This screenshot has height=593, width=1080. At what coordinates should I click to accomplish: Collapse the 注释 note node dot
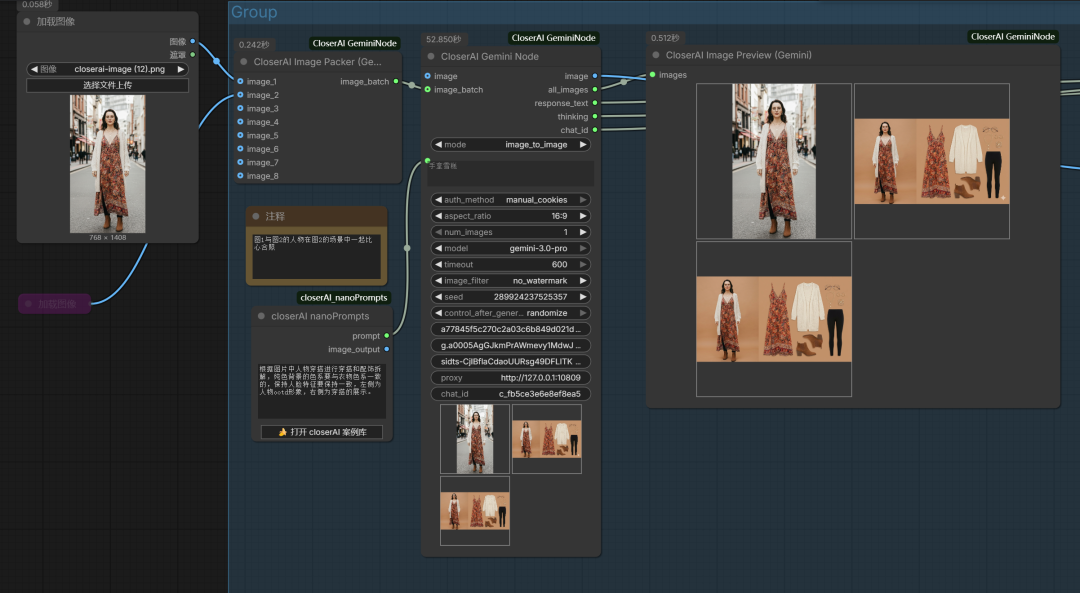pyautogui.click(x=256, y=216)
